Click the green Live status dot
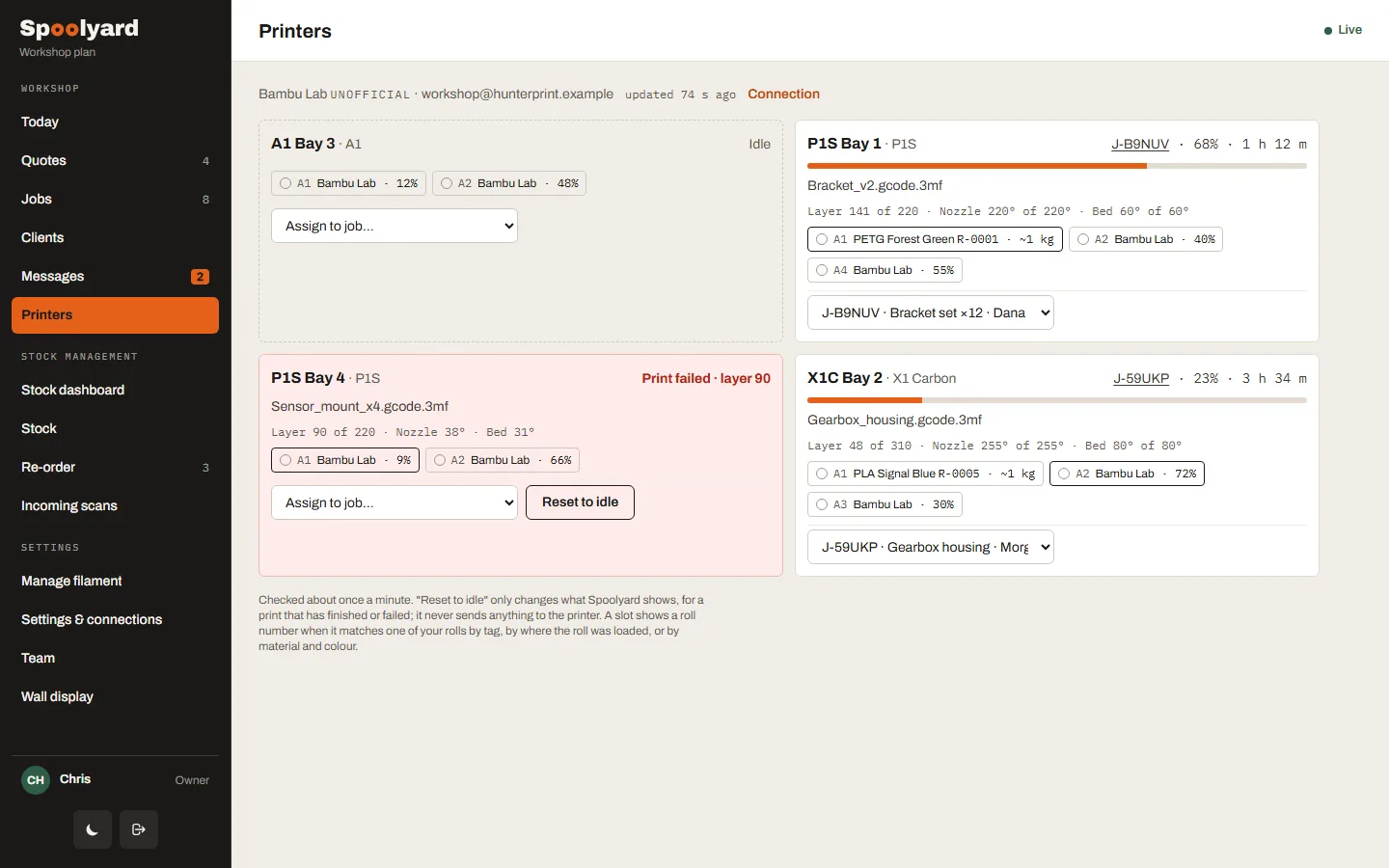This screenshot has height=868, width=1389. click(1328, 31)
